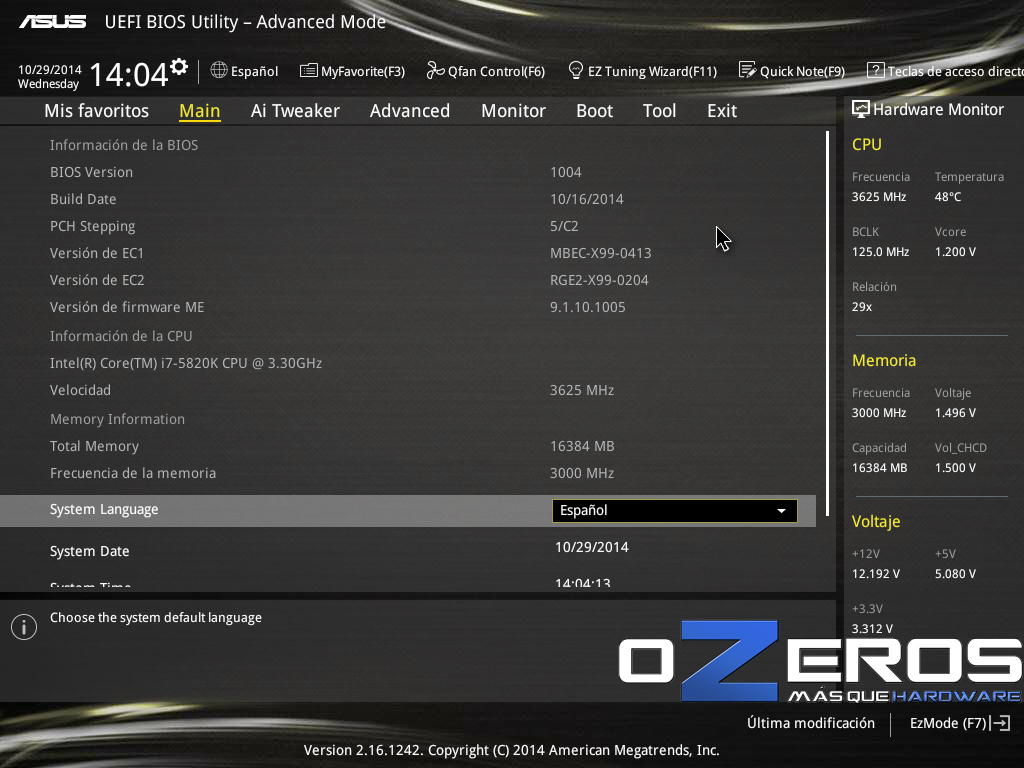Click the +12V reading 12.192 V

[876, 573]
